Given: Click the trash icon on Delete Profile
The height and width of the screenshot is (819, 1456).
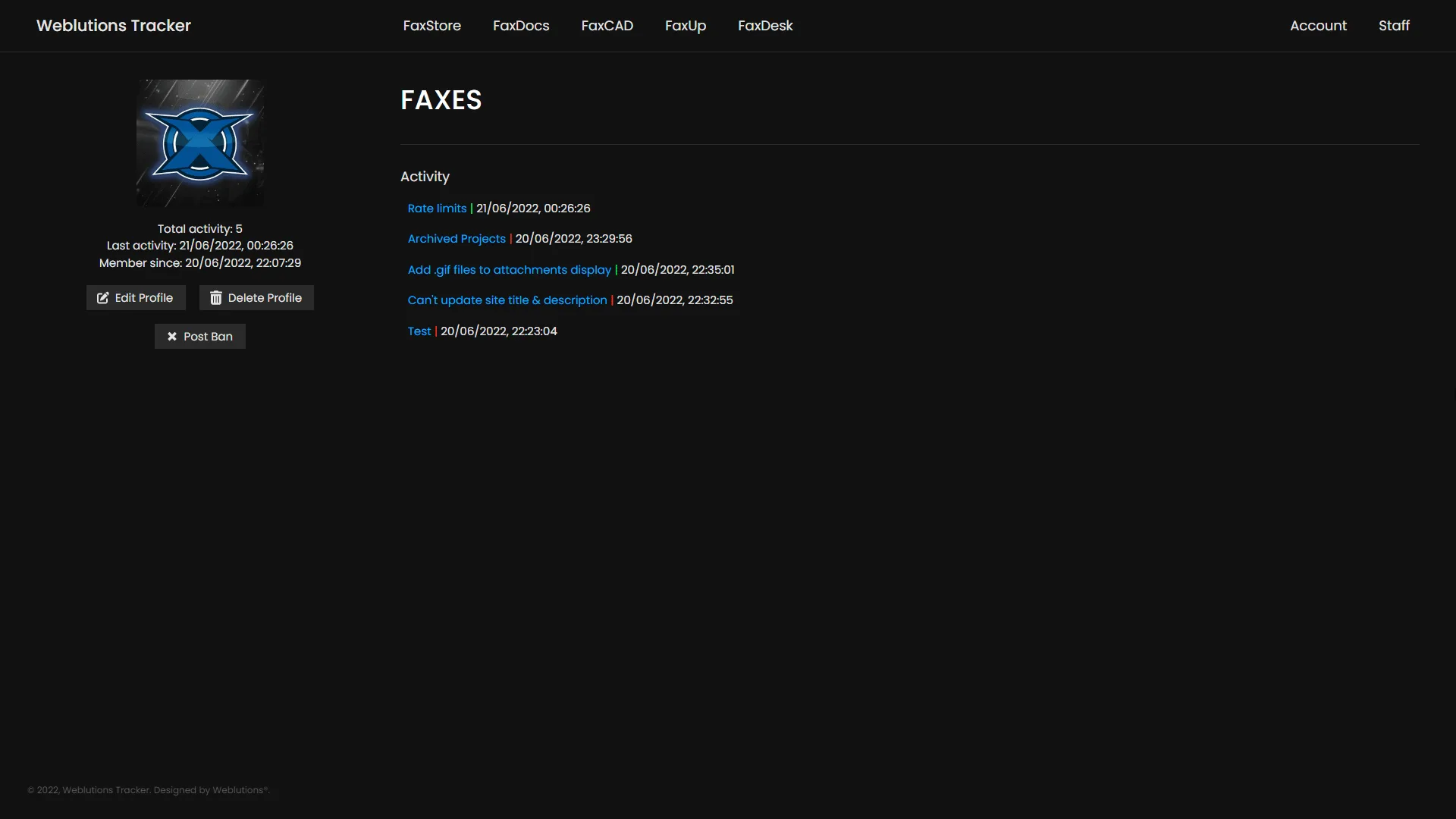Looking at the screenshot, I should tap(216, 297).
